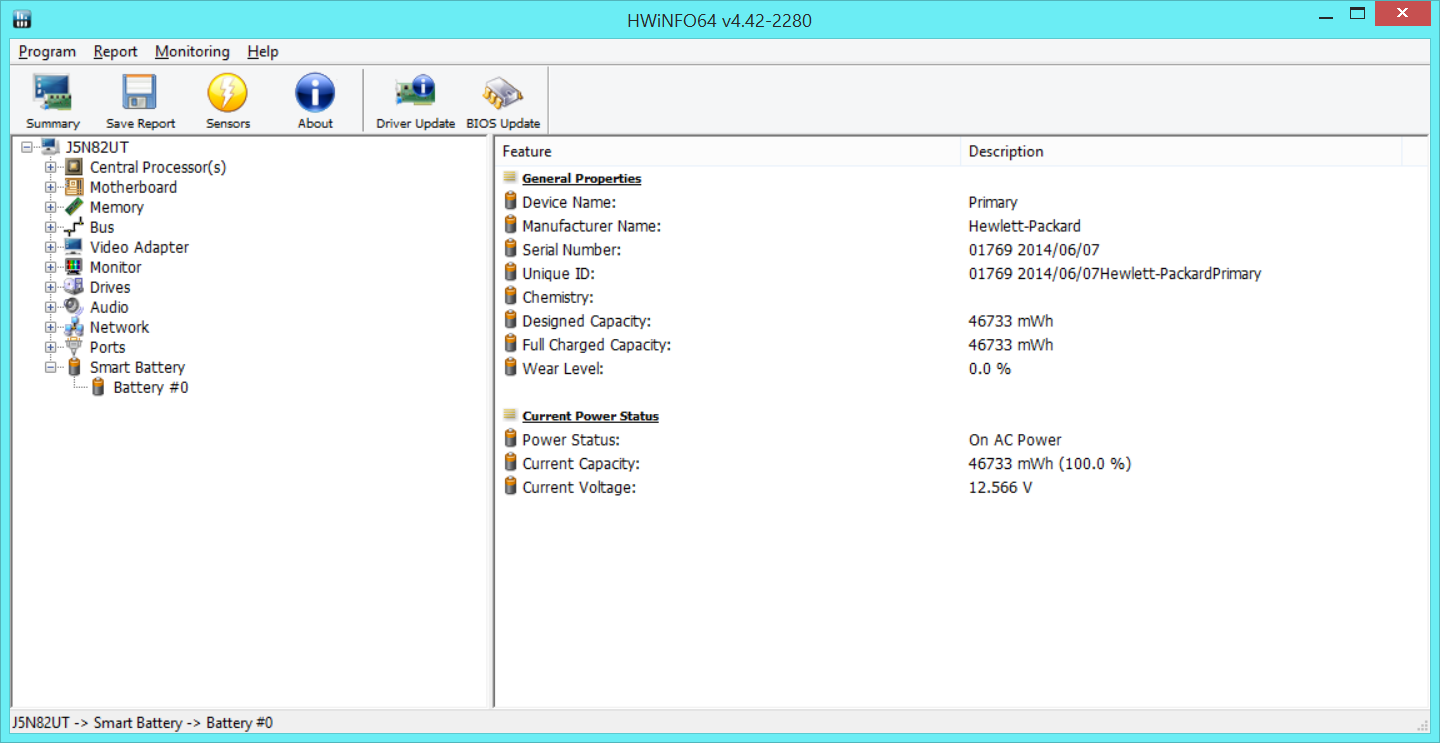Open the Help menu
1440x743 pixels.
(263, 52)
